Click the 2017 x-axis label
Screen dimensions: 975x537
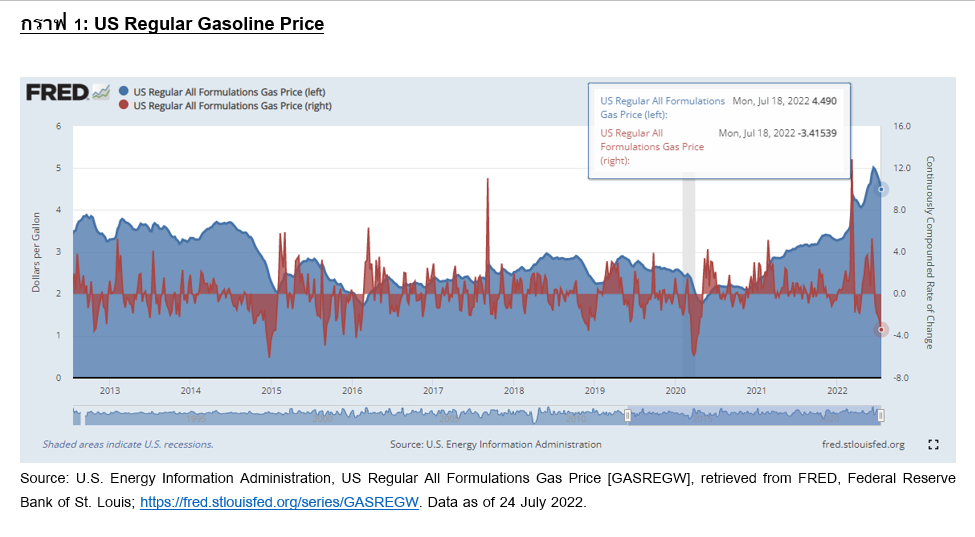433,390
